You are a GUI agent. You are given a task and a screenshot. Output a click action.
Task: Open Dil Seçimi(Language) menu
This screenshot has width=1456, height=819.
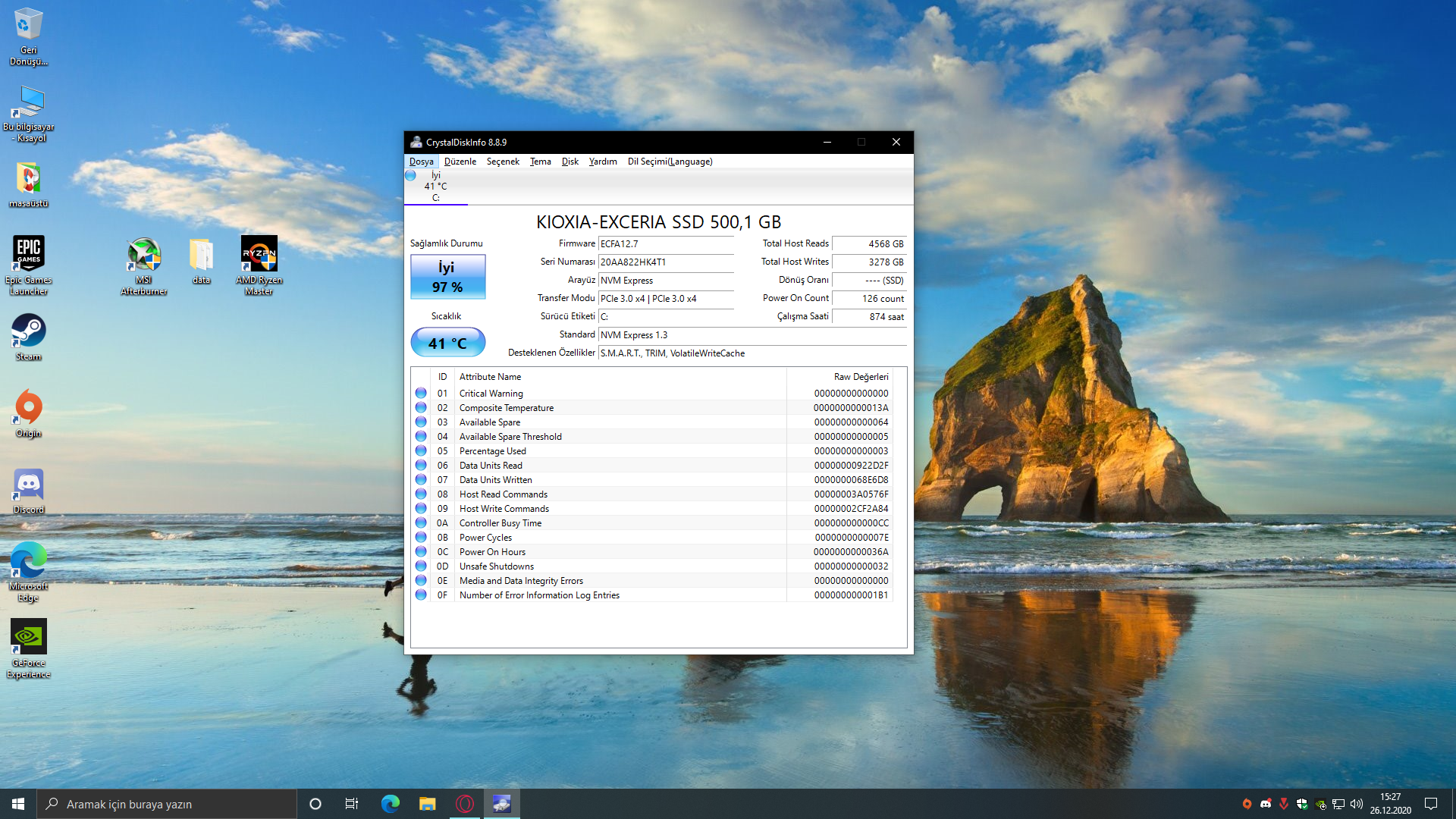[x=670, y=162]
